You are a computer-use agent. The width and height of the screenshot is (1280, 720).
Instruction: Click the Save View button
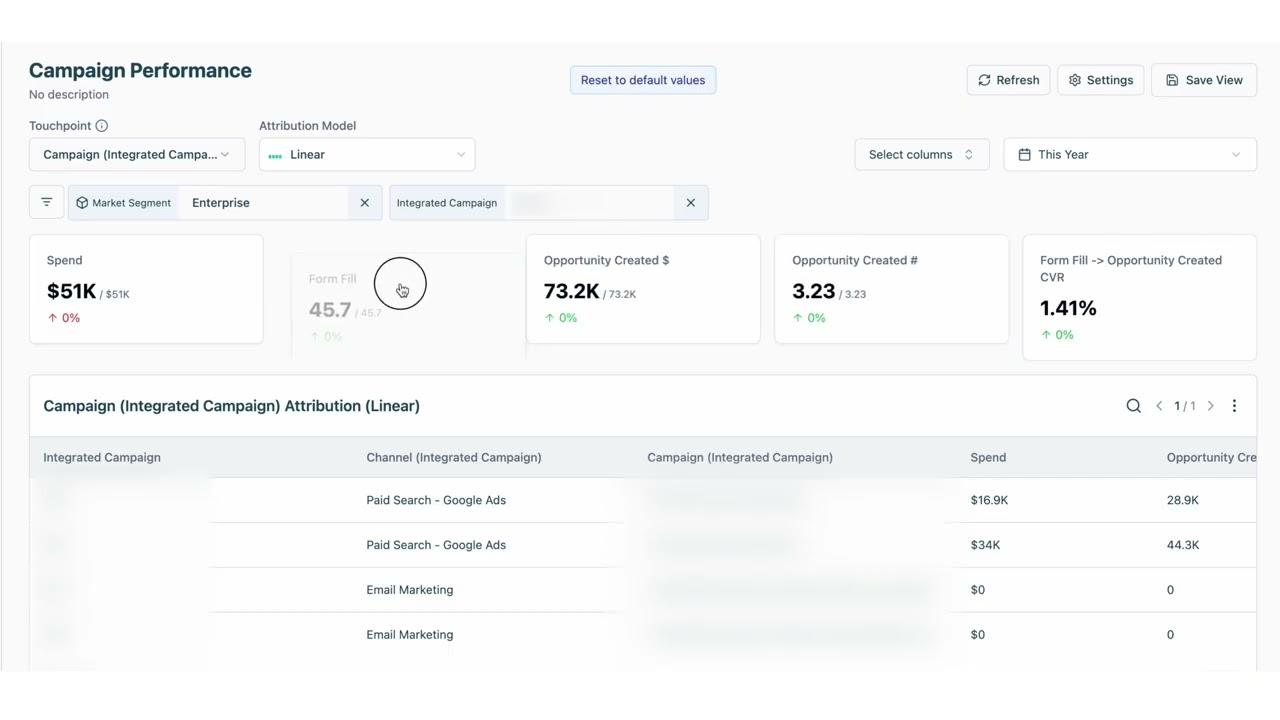(1204, 80)
